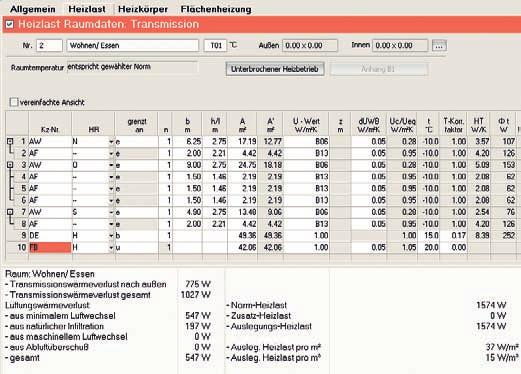This screenshot has width=521, height=374.
Task: Click U-Wert code B13 in row 2
Action: 306,153
